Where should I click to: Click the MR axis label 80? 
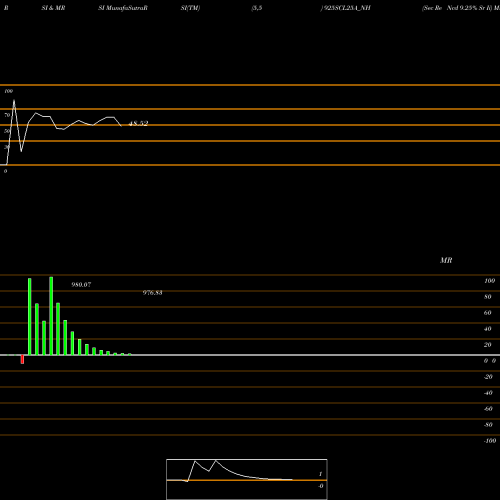488,297
